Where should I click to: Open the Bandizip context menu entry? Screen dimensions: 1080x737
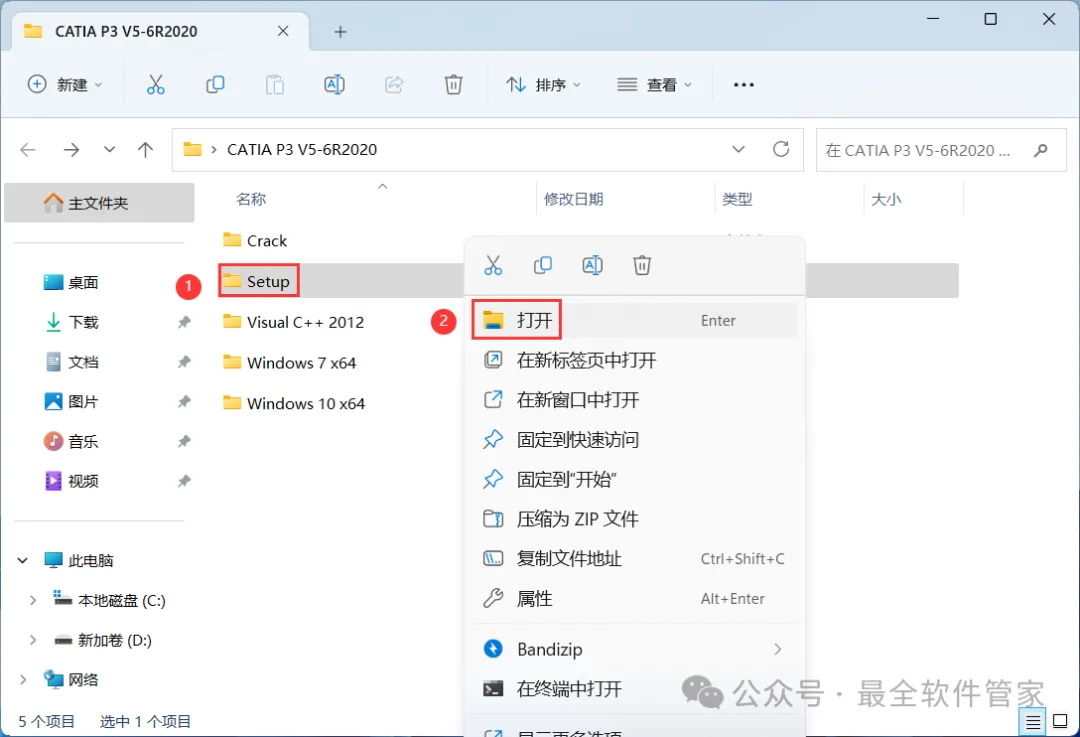coord(634,650)
